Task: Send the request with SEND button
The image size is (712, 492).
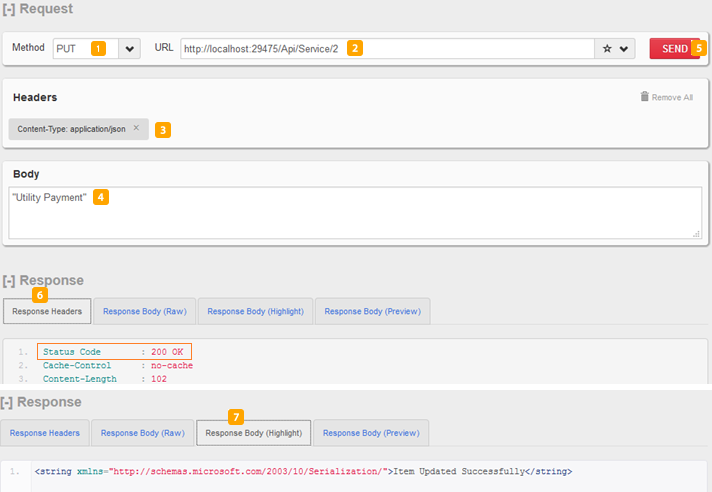Action: pos(675,49)
